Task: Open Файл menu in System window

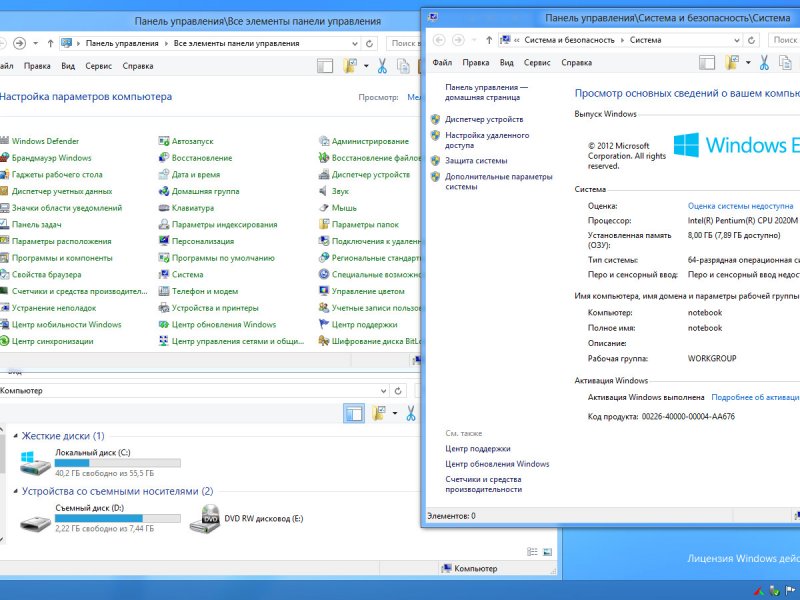Action: (x=442, y=62)
